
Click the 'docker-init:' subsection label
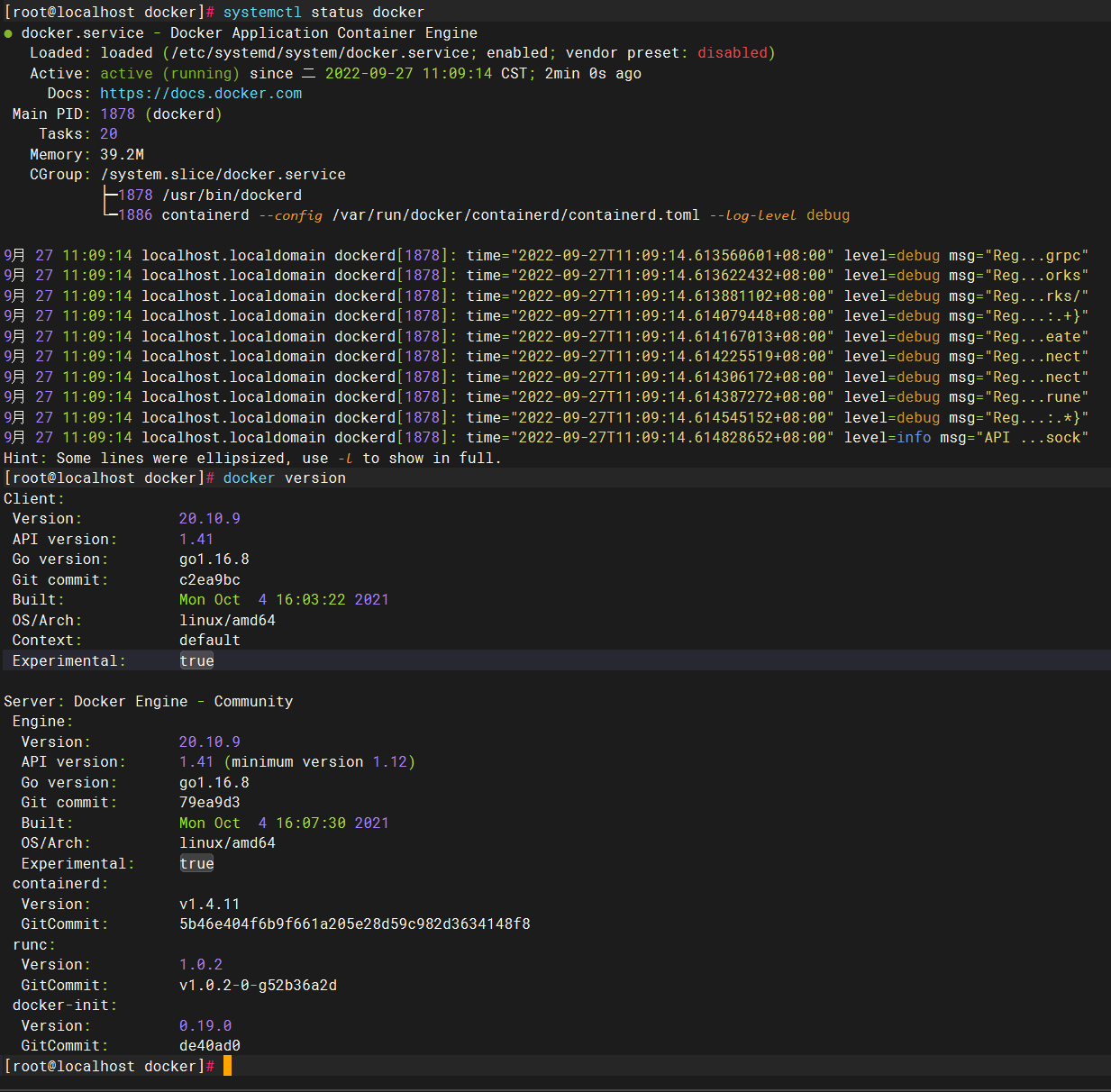[65, 1006]
